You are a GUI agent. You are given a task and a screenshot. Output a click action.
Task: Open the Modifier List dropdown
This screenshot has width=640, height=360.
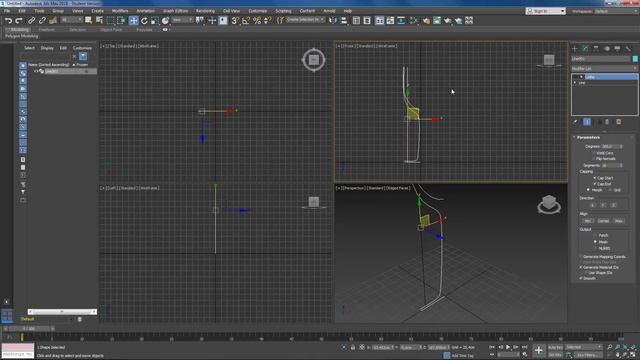[x=604, y=68]
